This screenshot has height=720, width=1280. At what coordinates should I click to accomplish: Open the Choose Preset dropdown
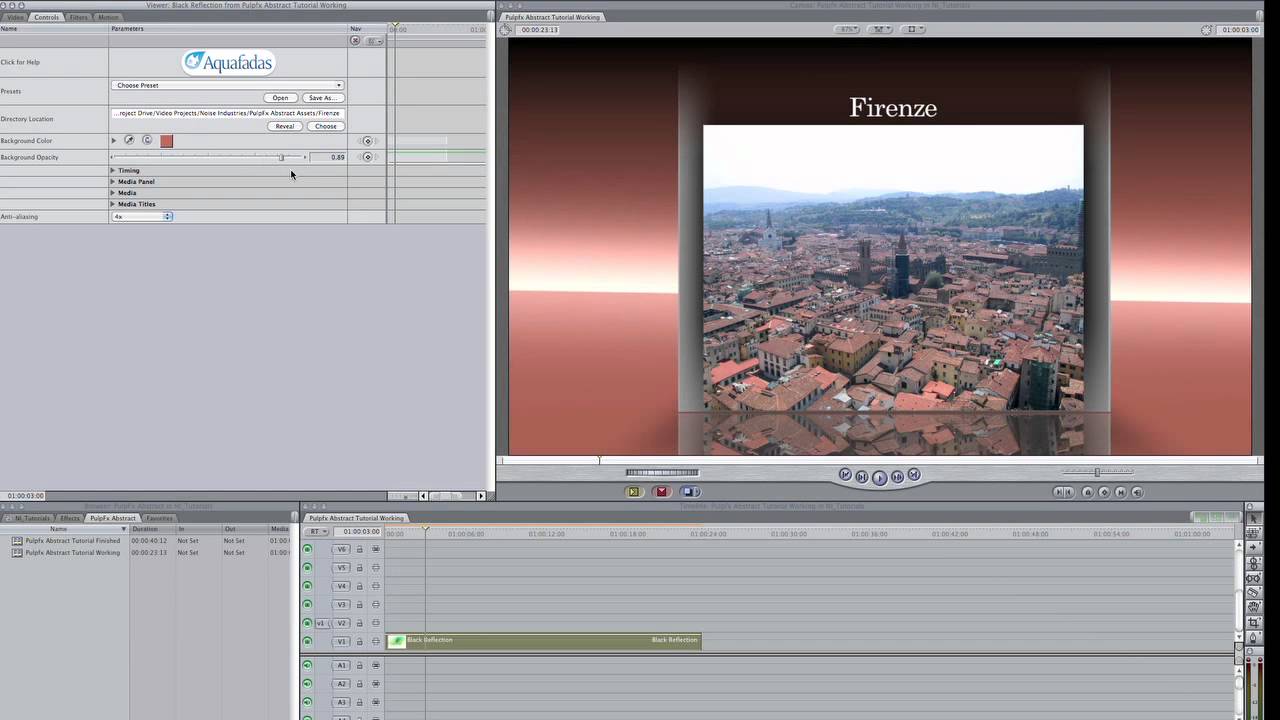[228, 85]
